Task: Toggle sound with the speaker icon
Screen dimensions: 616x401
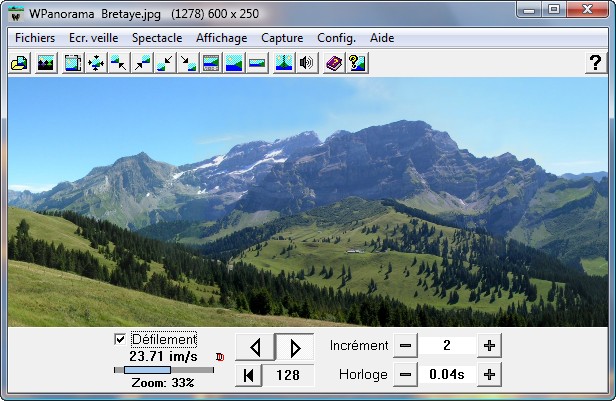Action: [307, 63]
